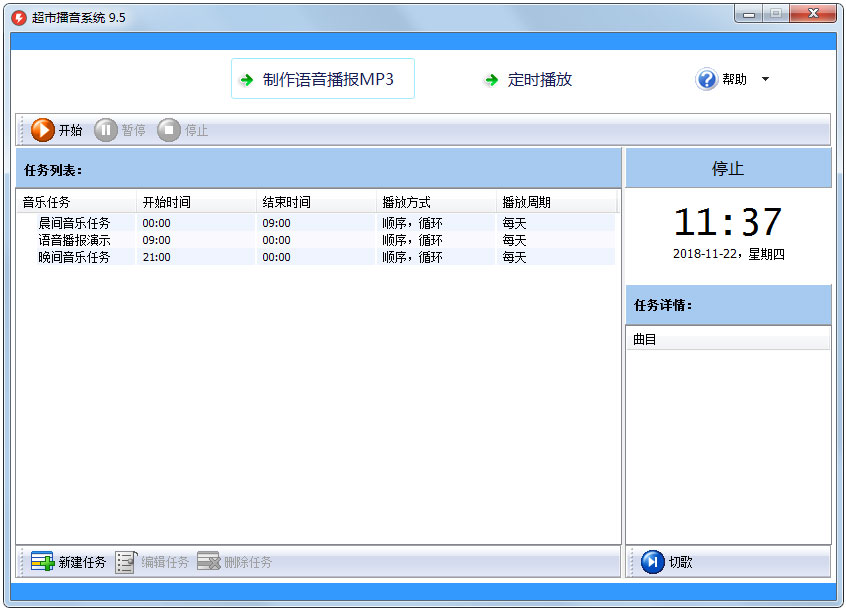Click 每天 in 晚间音乐任务 row
The width and height of the screenshot is (846, 612).
point(514,257)
